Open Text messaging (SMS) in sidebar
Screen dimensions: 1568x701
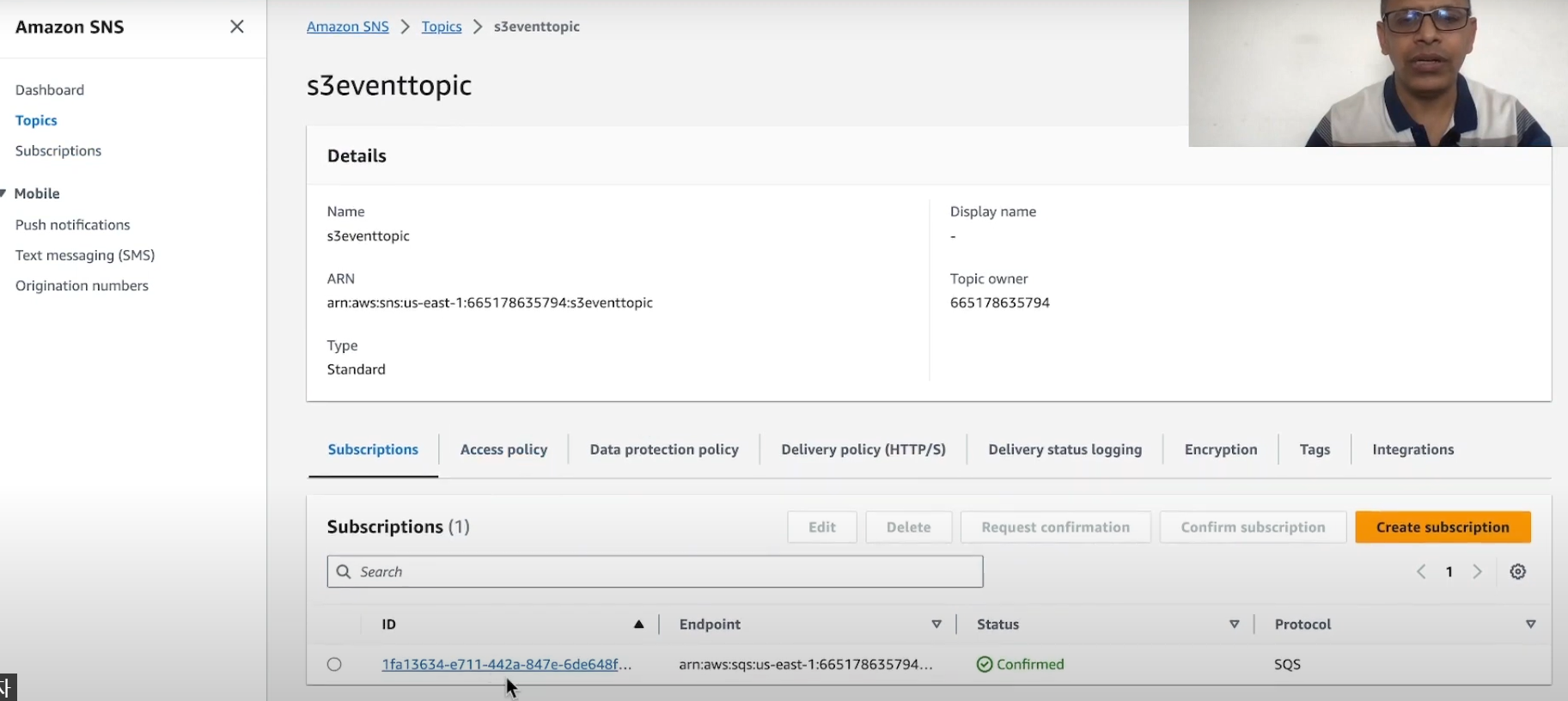point(85,255)
